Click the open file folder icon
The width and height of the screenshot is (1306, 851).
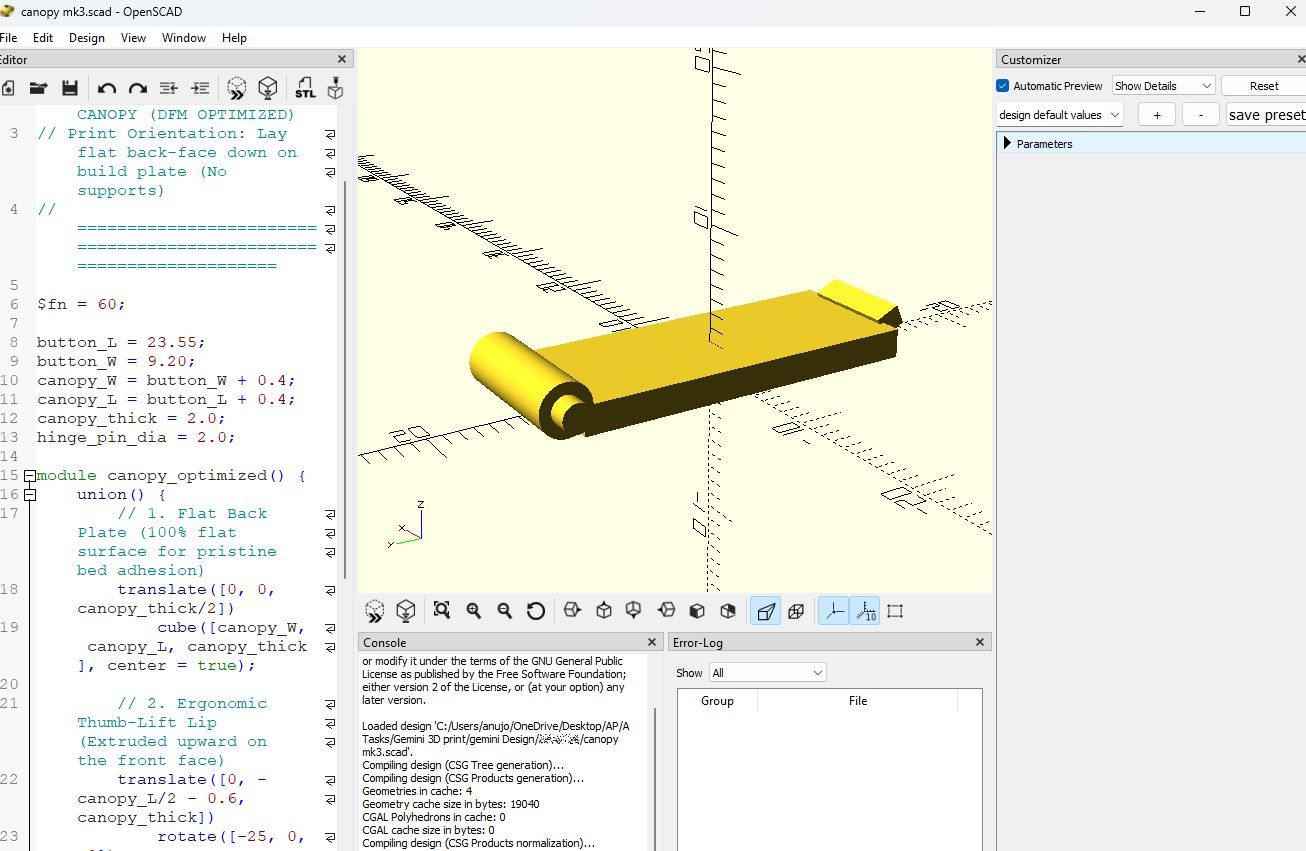[38, 89]
